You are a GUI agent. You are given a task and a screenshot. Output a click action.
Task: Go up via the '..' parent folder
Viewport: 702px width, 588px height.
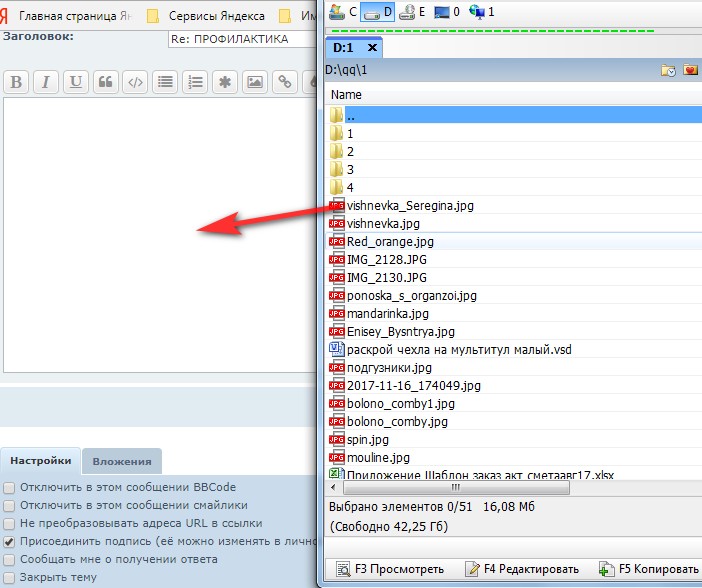pos(350,115)
